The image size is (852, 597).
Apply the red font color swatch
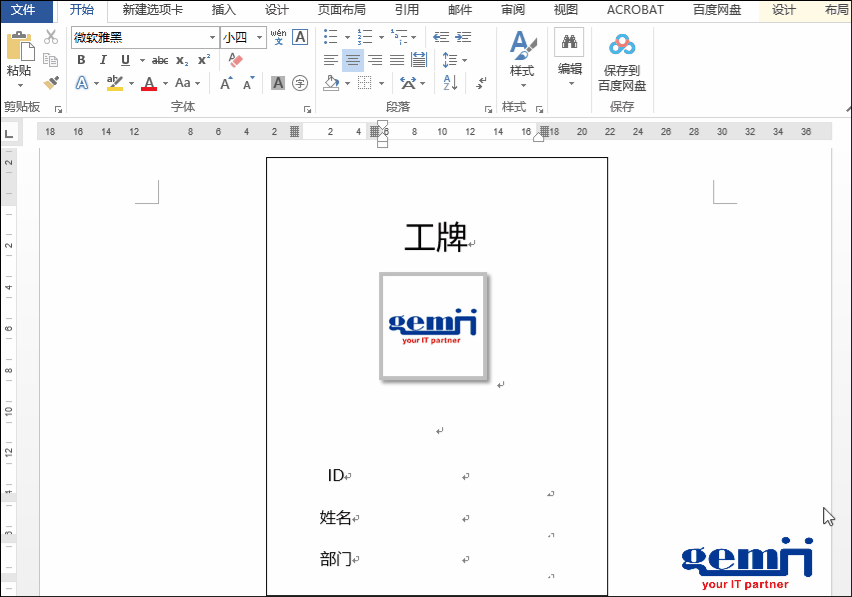coord(149,84)
